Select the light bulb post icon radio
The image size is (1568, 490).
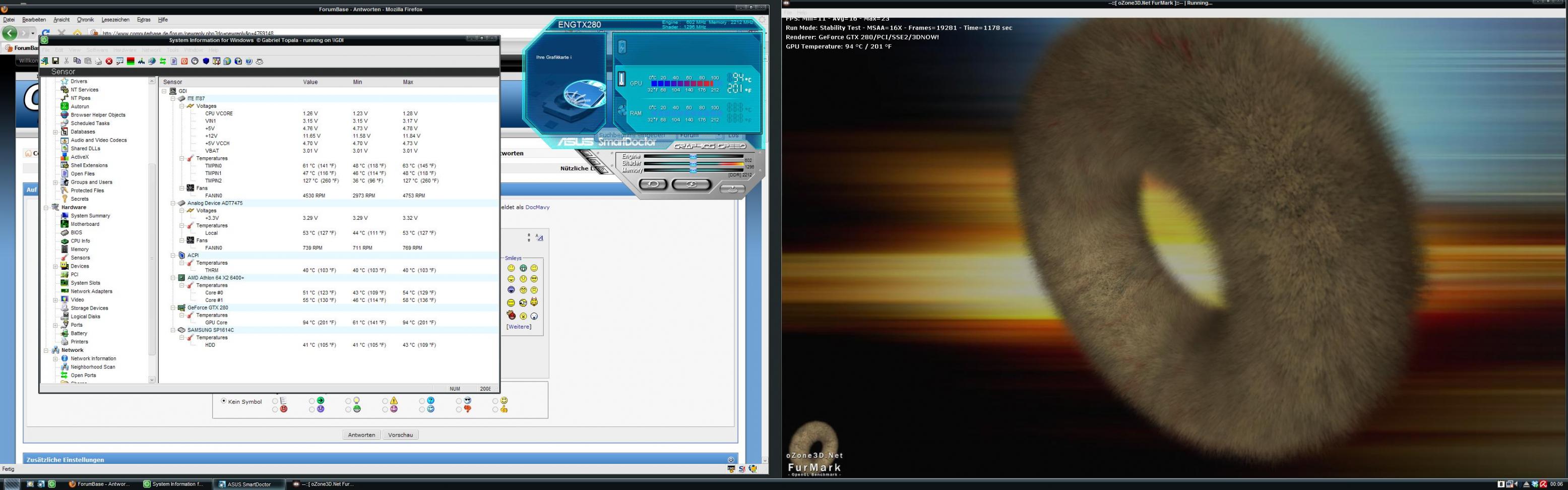click(348, 401)
